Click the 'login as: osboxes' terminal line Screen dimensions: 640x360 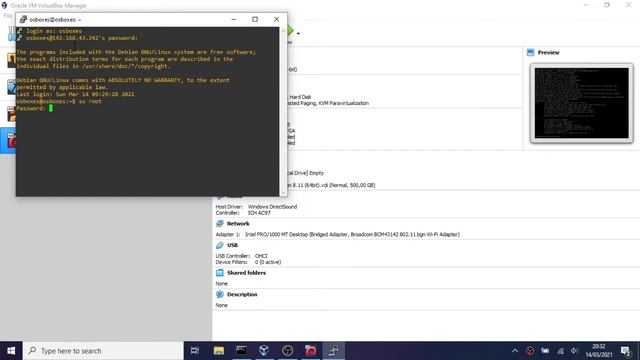click(x=54, y=31)
